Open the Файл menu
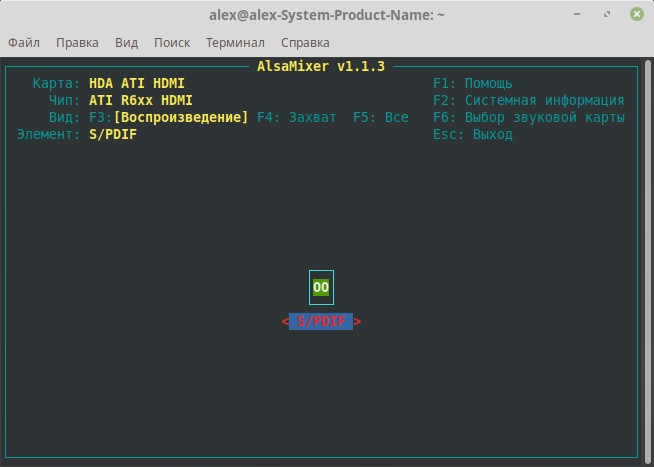654x467 pixels. click(x=24, y=43)
